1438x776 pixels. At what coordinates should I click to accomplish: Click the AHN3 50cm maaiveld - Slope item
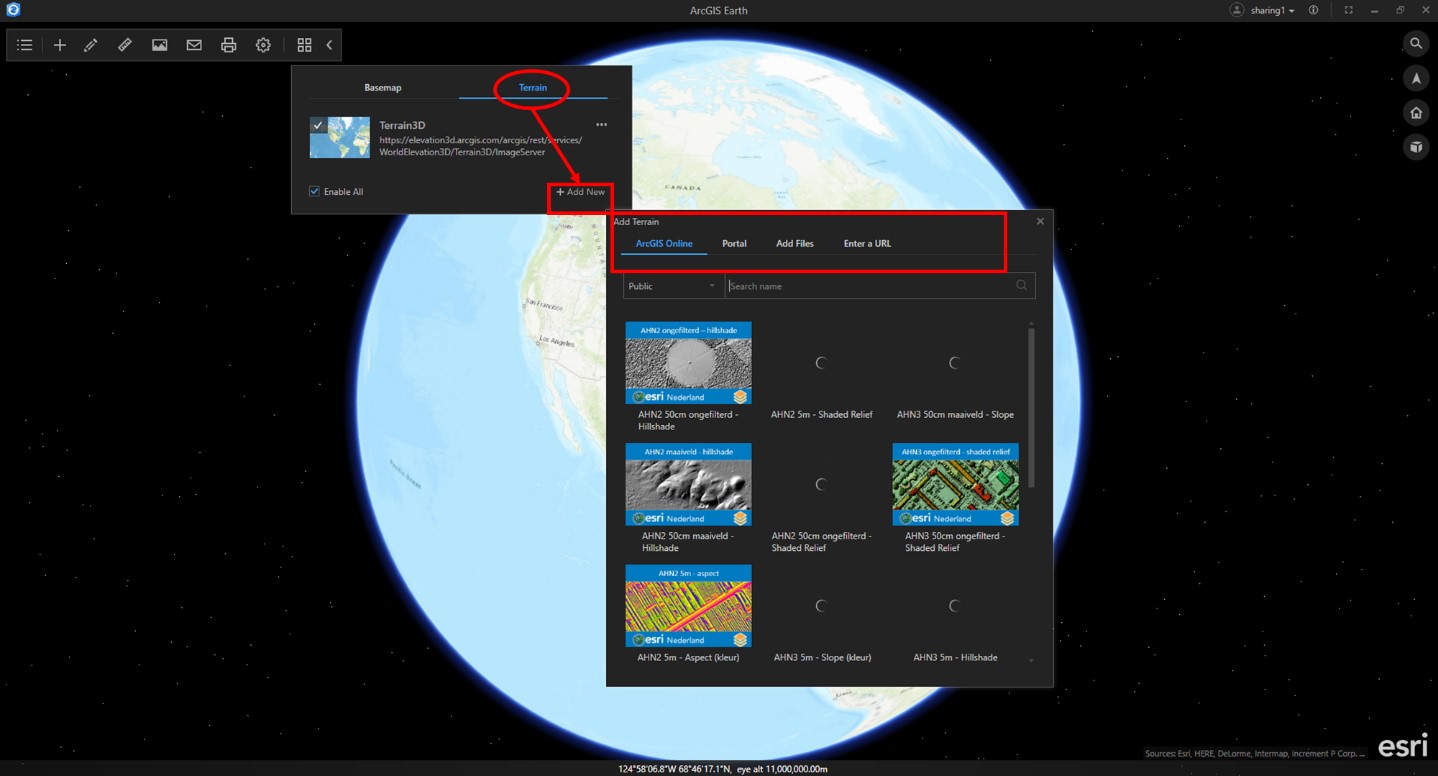click(955, 372)
